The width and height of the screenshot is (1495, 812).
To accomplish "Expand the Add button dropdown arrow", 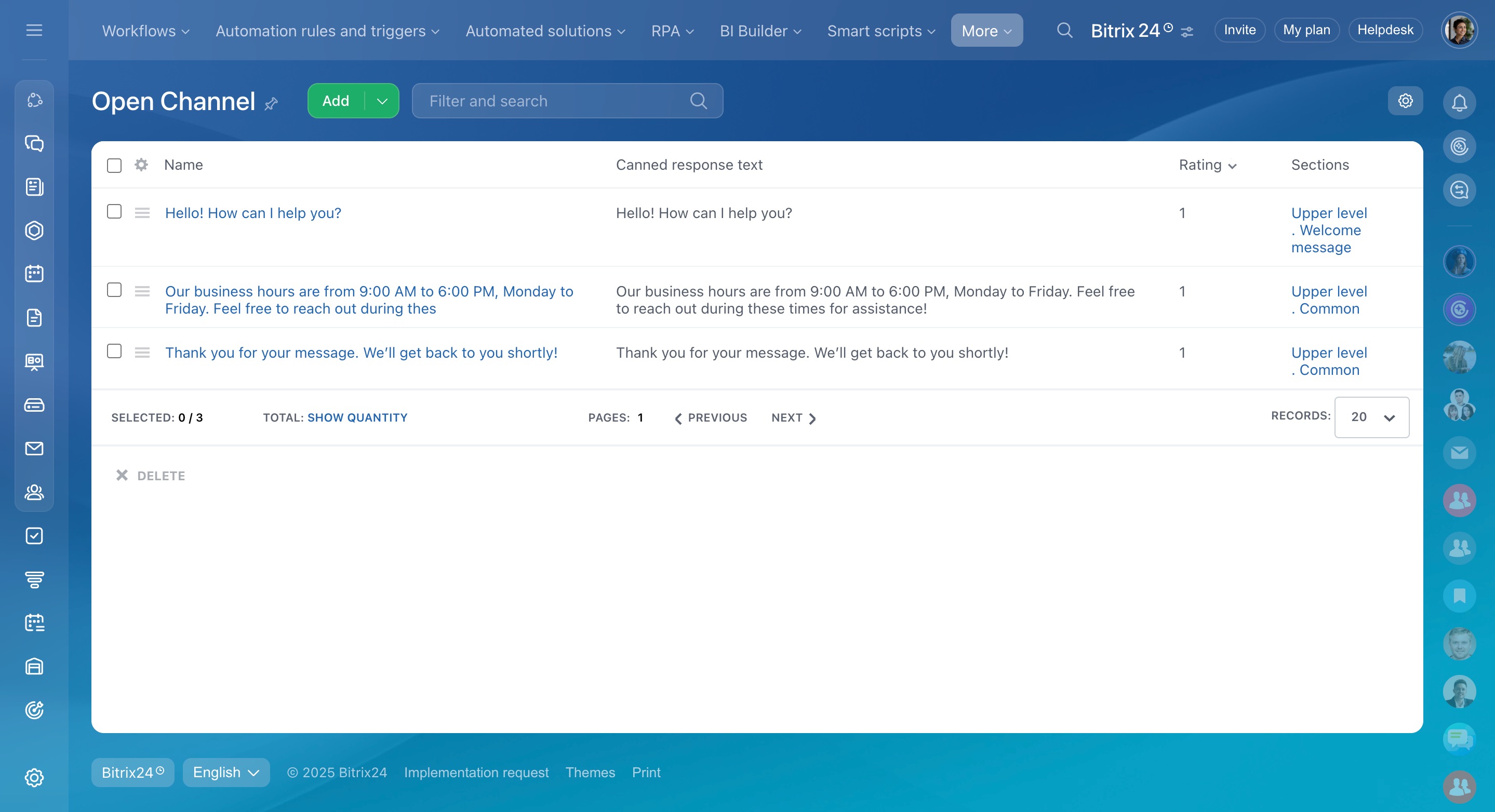I will pyautogui.click(x=382, y=101).
